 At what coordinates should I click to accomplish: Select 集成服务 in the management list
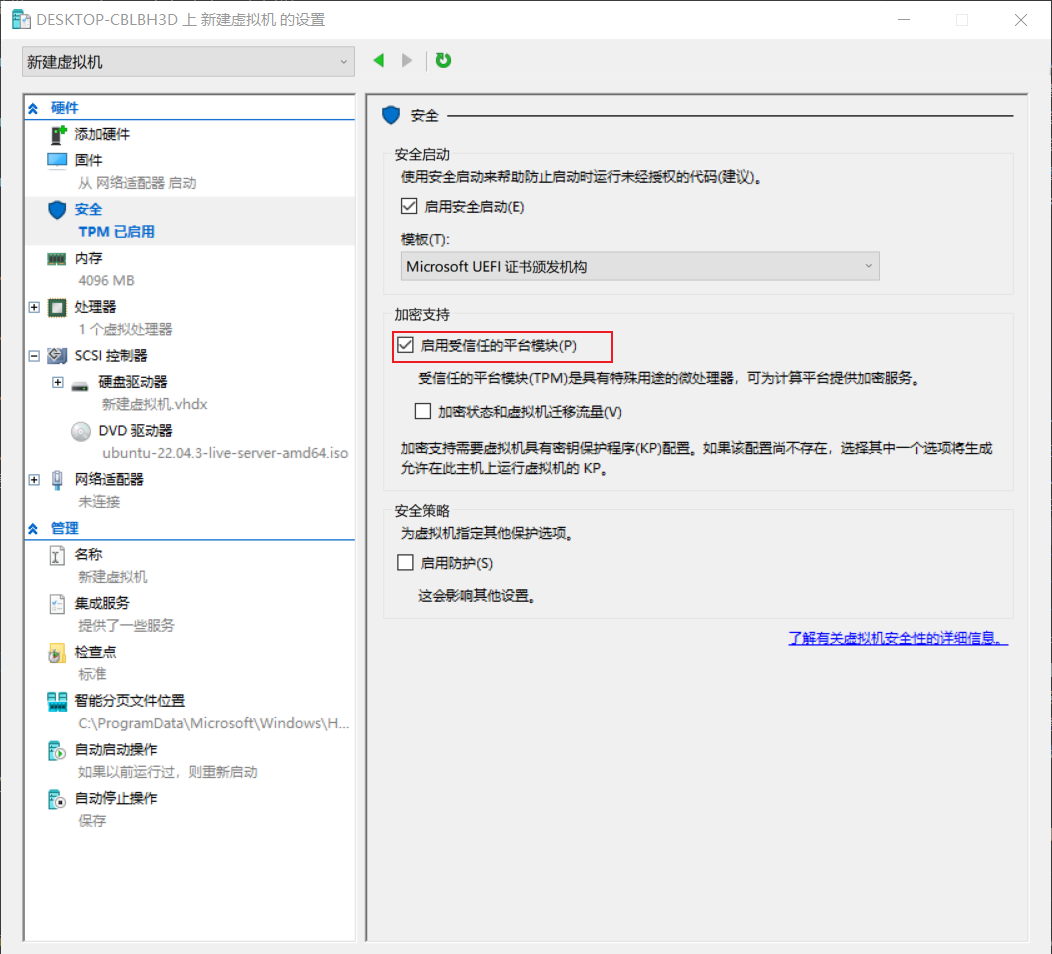(x=102, y=603)
